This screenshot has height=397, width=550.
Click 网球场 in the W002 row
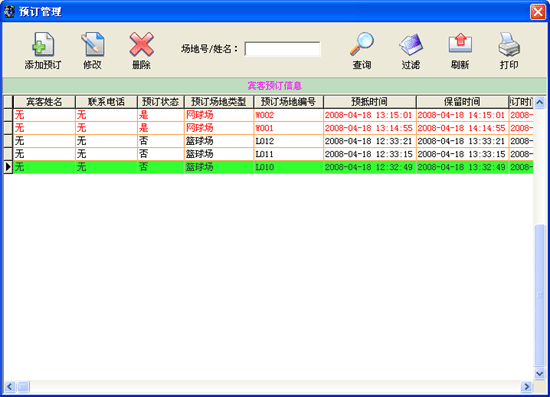point(219,115)
